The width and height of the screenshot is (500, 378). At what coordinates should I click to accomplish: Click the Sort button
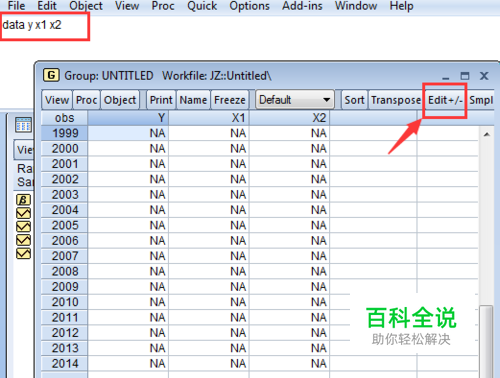pyautogui.click(x=354, y=100)
